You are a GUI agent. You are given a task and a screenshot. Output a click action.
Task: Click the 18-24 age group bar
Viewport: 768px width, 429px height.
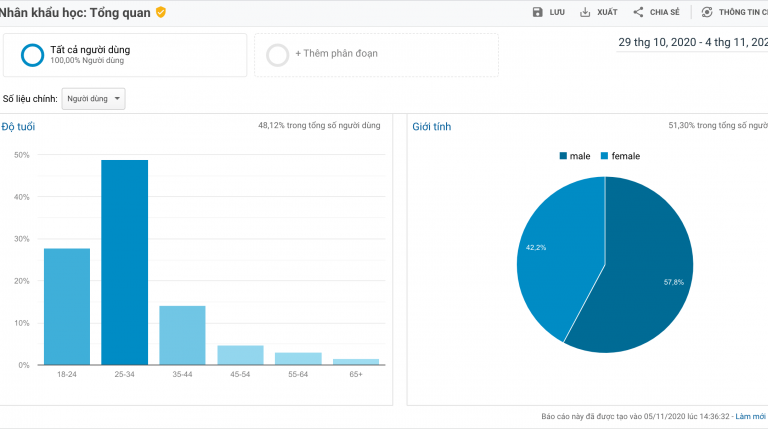[67, 307]
